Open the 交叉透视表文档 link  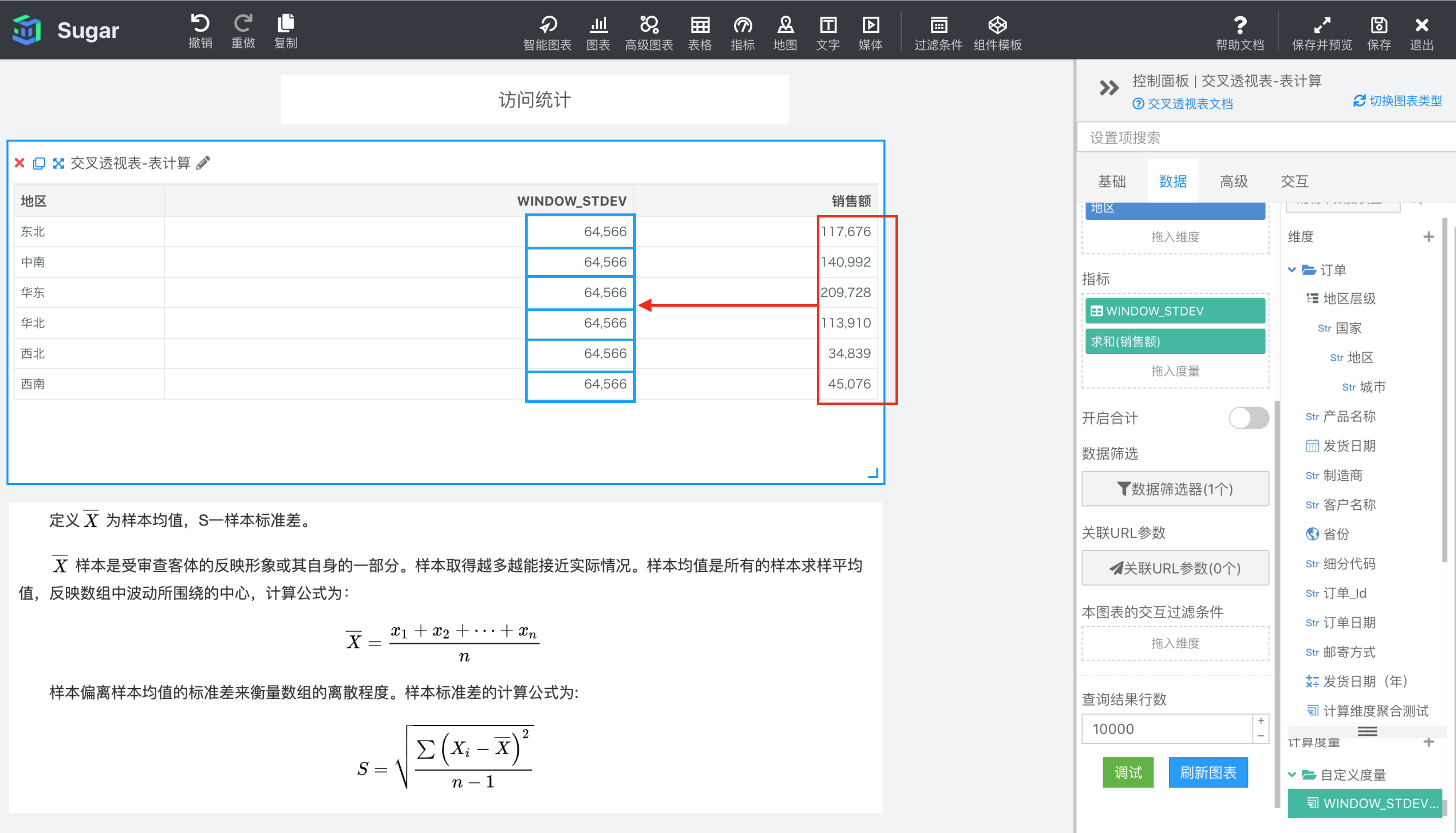coord(1182,104)
